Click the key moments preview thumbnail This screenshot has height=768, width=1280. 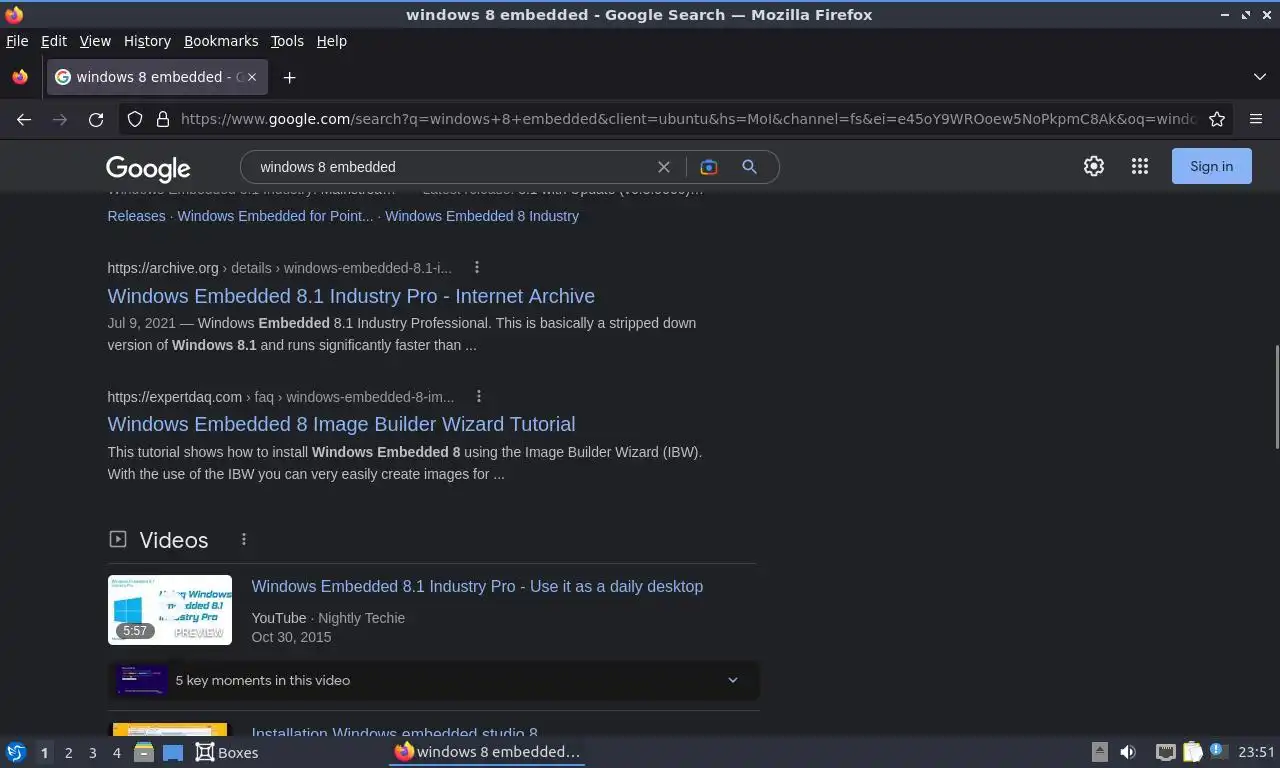coord(141,680)
